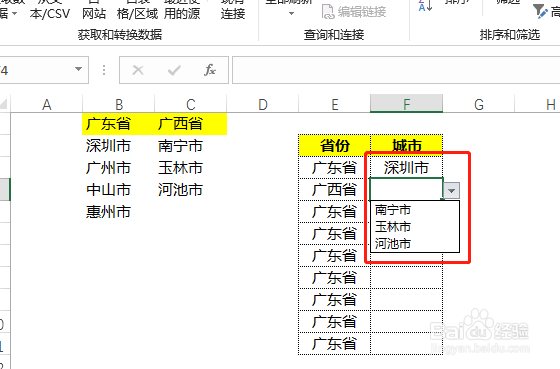Select 南宁市 from the dropdown list
560x369 pixels.
pyautogui.click(x=415, y=210)
